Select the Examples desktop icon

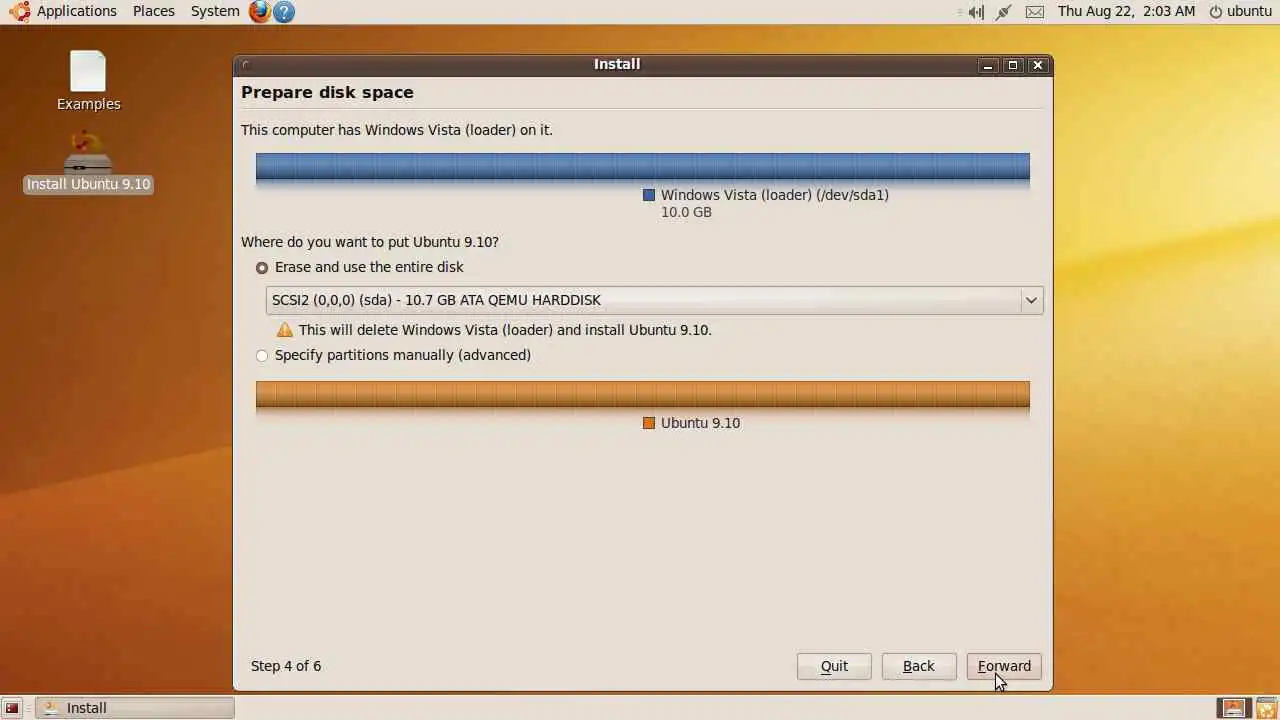coord(88,81)
